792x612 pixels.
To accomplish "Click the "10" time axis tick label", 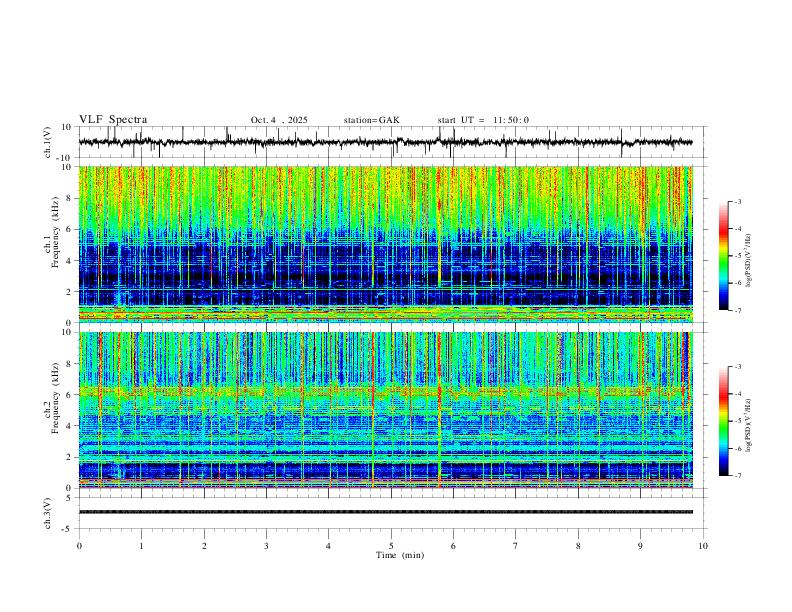I will [x=703, y=546].
